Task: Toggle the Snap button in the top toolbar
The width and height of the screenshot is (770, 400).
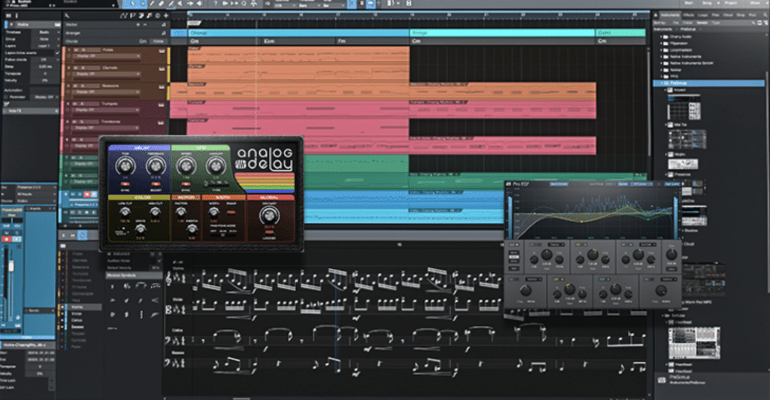Action: 352,4
